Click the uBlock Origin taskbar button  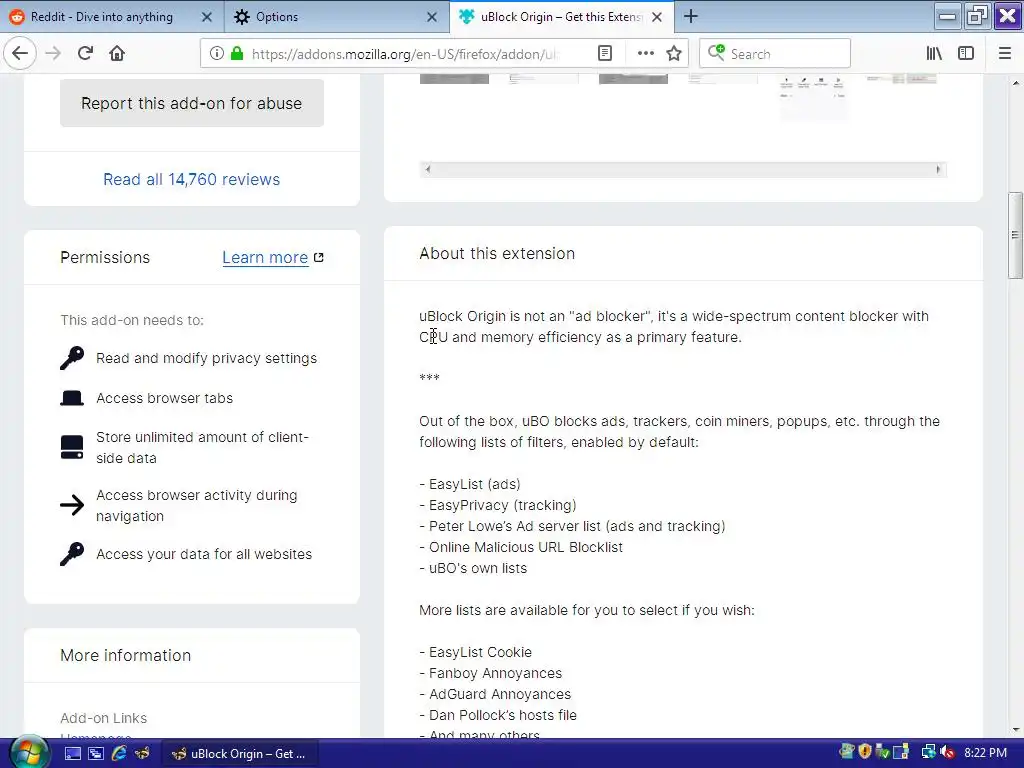click(x=239, y=754)
